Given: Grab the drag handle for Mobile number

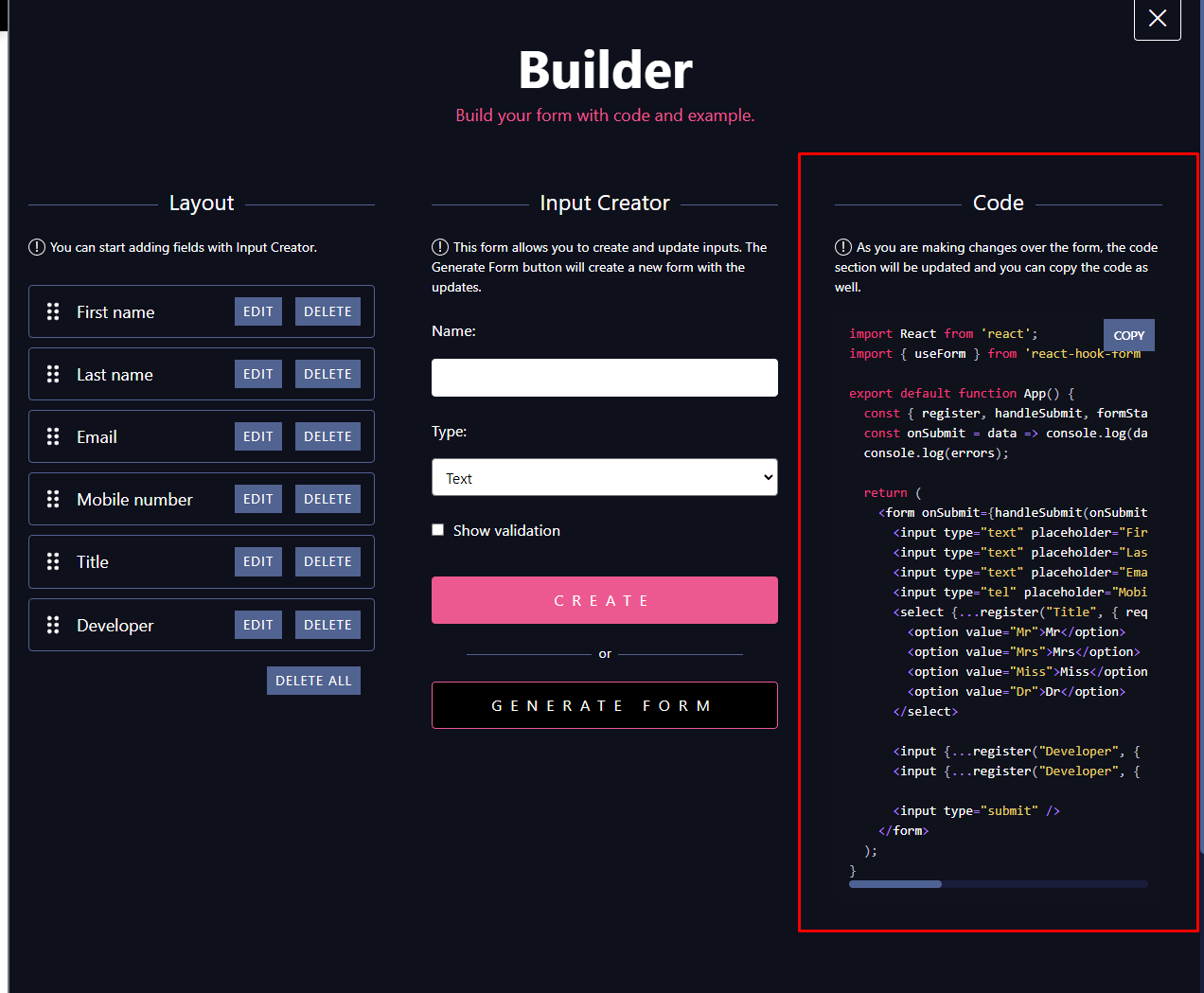Looking at the screenshot, I should (53, 499).
